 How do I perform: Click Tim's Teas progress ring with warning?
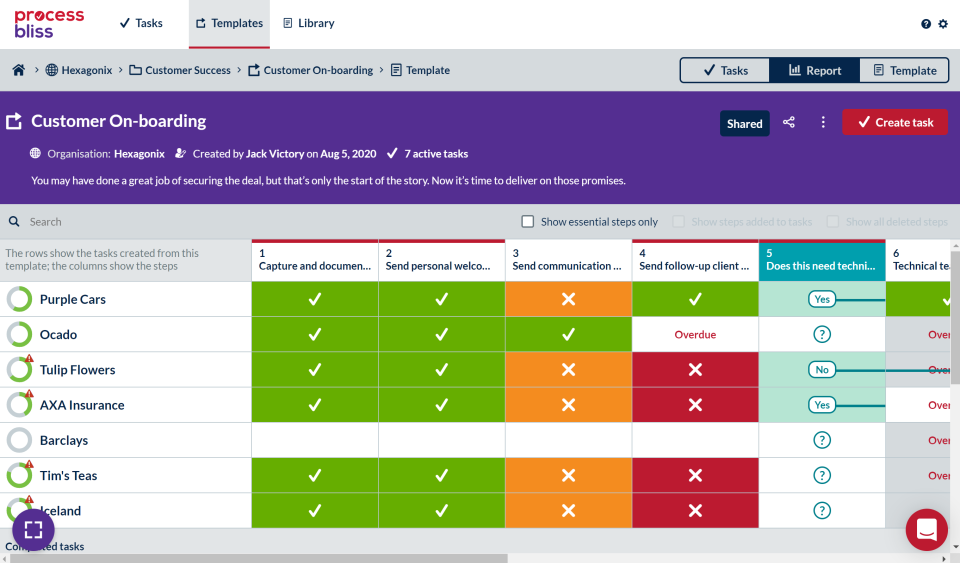[20, 475]
